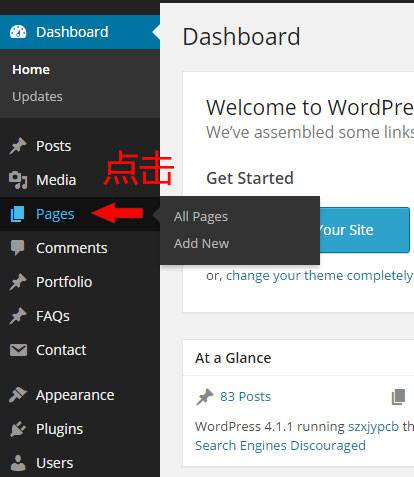Choose Add New in the Pages submenu

click(x=201, y=243)
